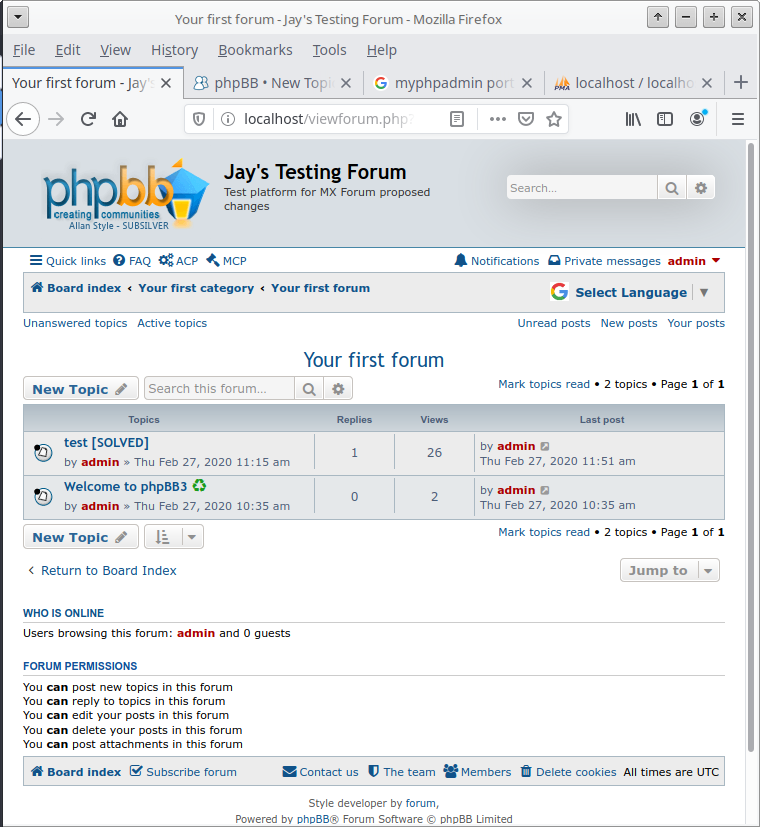Click the top New Topic button
The image size is (760, 827).
pyautogui.click(x=81, y=389)
